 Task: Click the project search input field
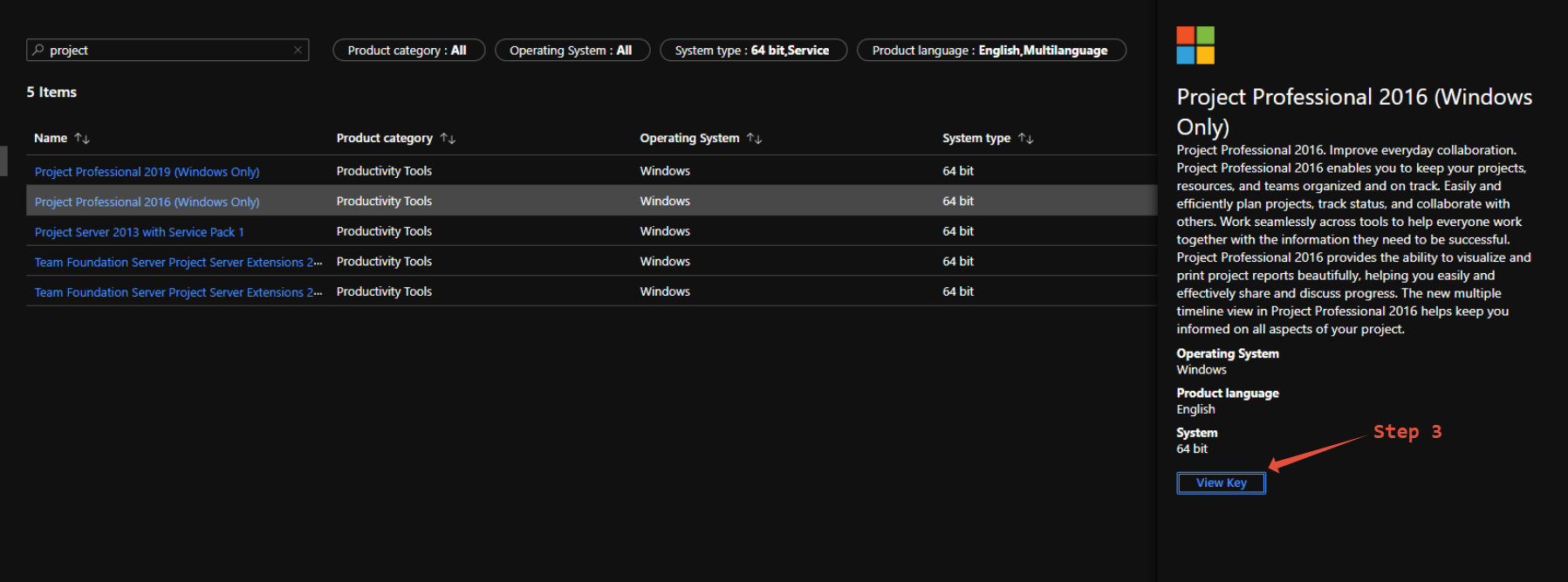point(168,50)
